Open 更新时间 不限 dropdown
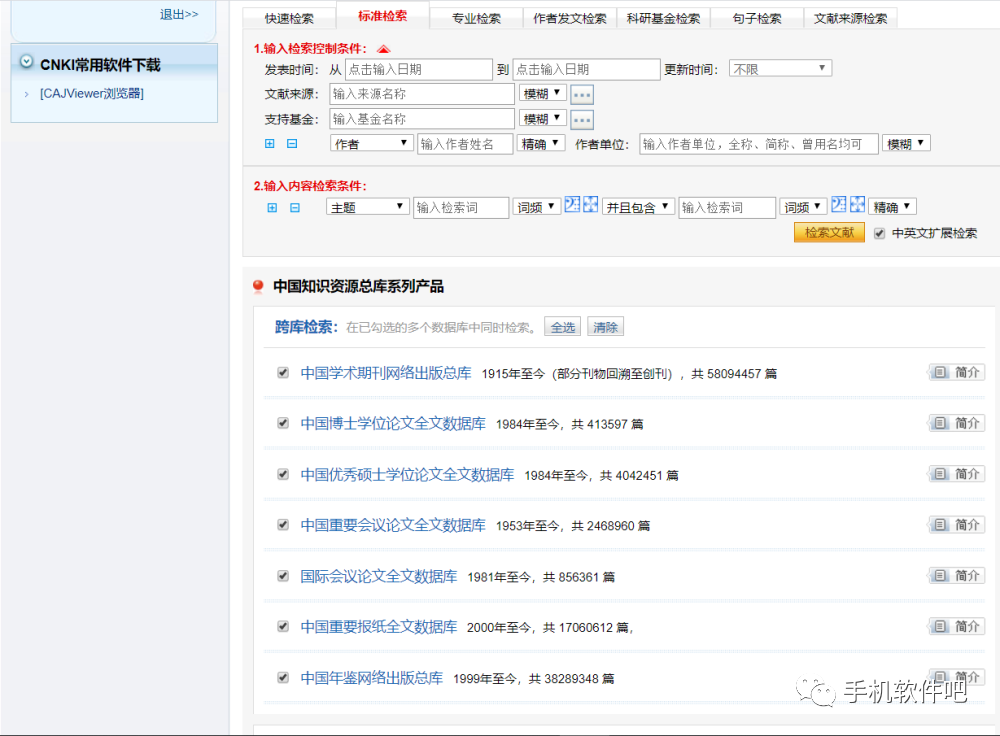This screenshot has height=736, width=1000. [780, 68]
